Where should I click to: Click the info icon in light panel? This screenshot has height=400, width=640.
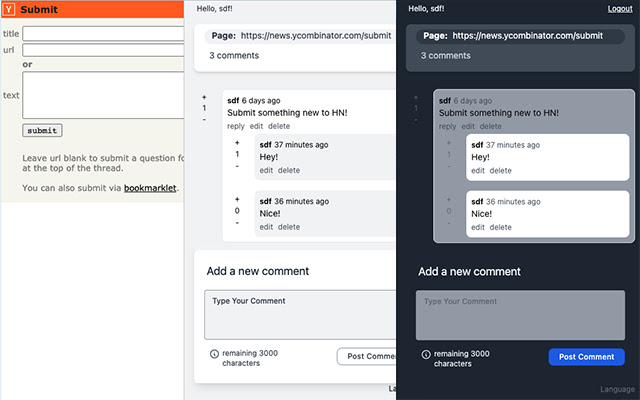(x=214, y=354)
